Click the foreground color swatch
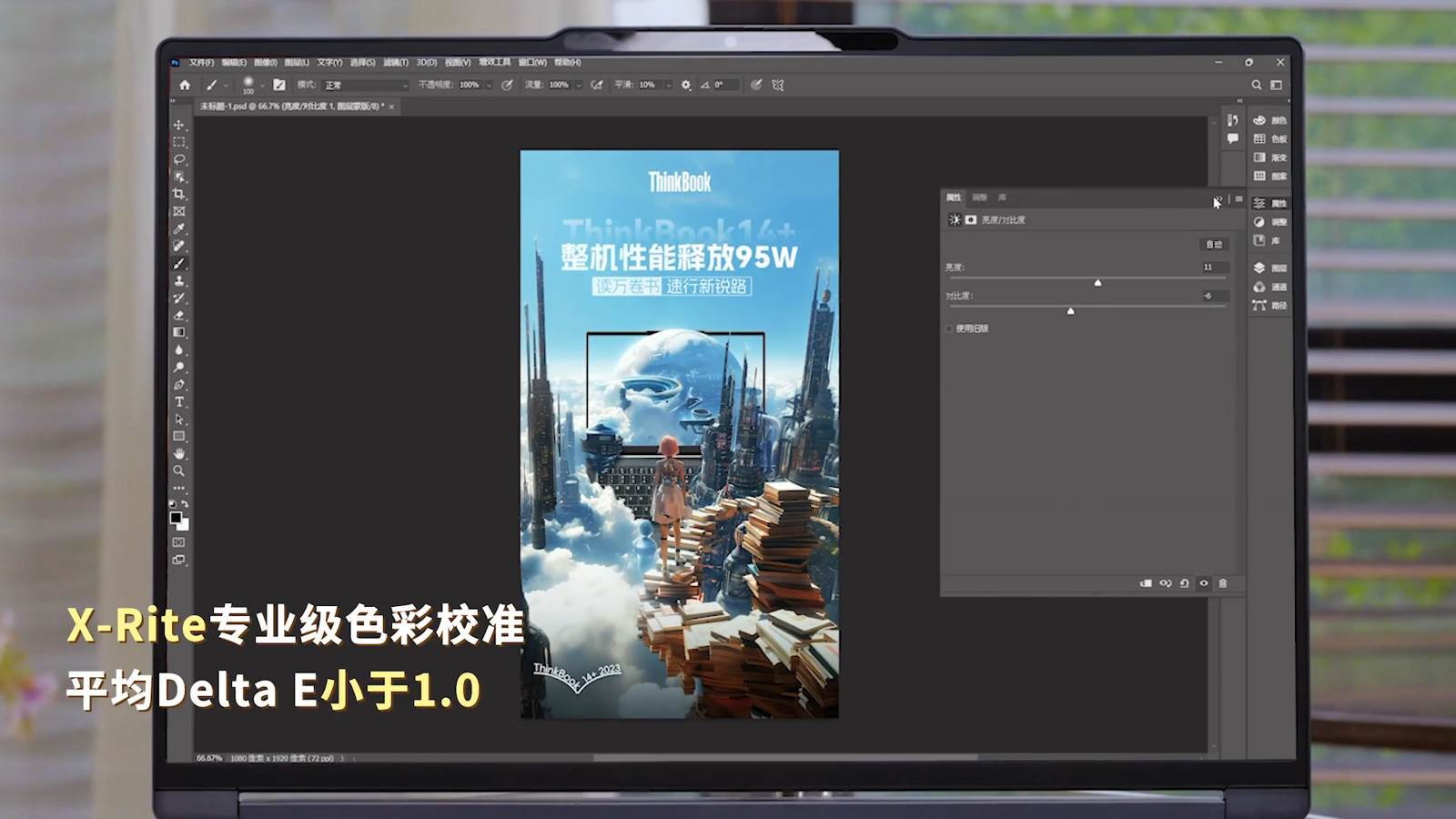Image resolution: width=1456 pixels, height=819 pixels. click(176, 518)
